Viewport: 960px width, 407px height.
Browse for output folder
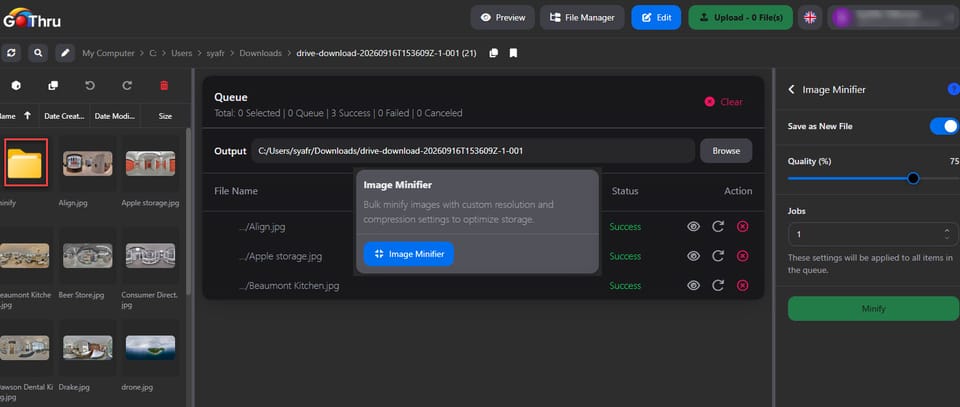[x=726, y=151]
